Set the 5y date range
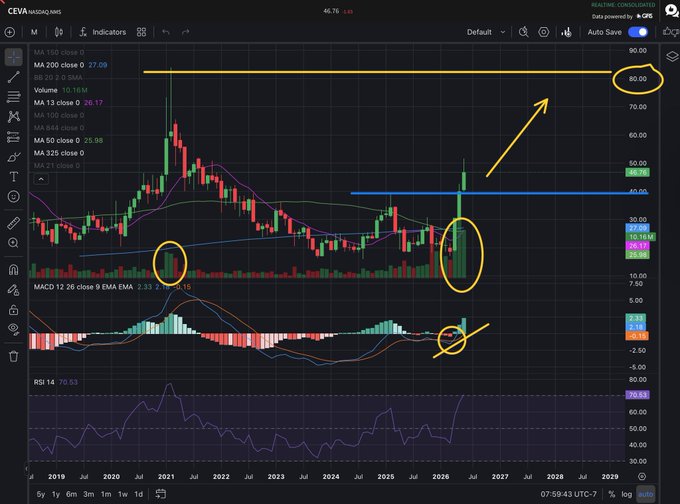Image resolution: width=680 pixels, height=504 pixels. click(41, 494)
